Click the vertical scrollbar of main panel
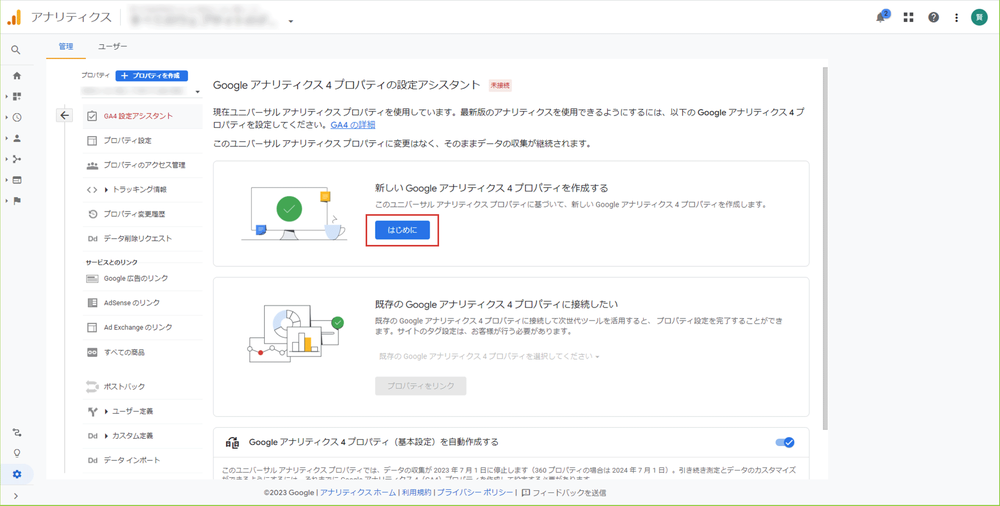1000x506 pixels. point(825,249)
